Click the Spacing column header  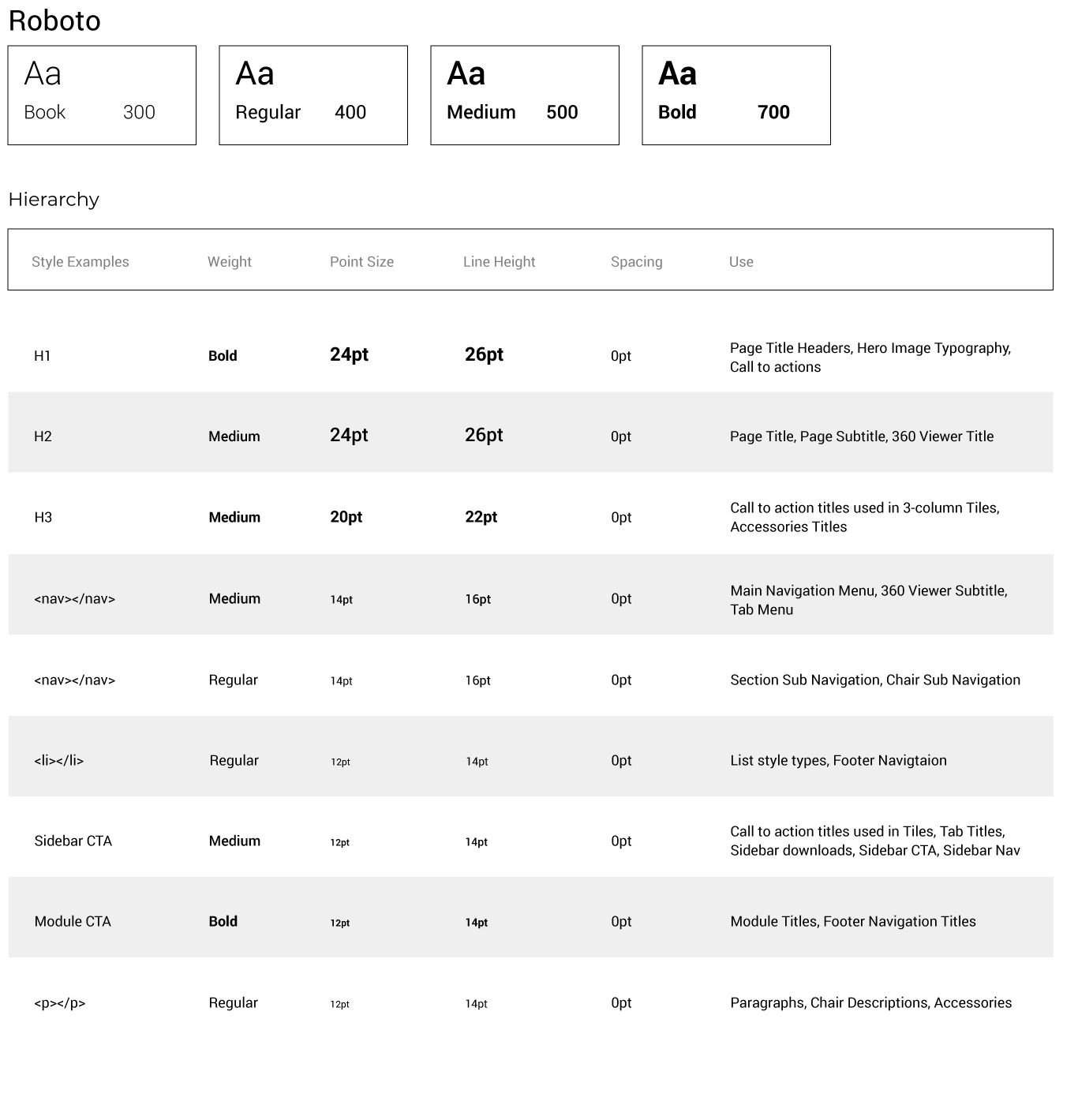coord(636,262)
